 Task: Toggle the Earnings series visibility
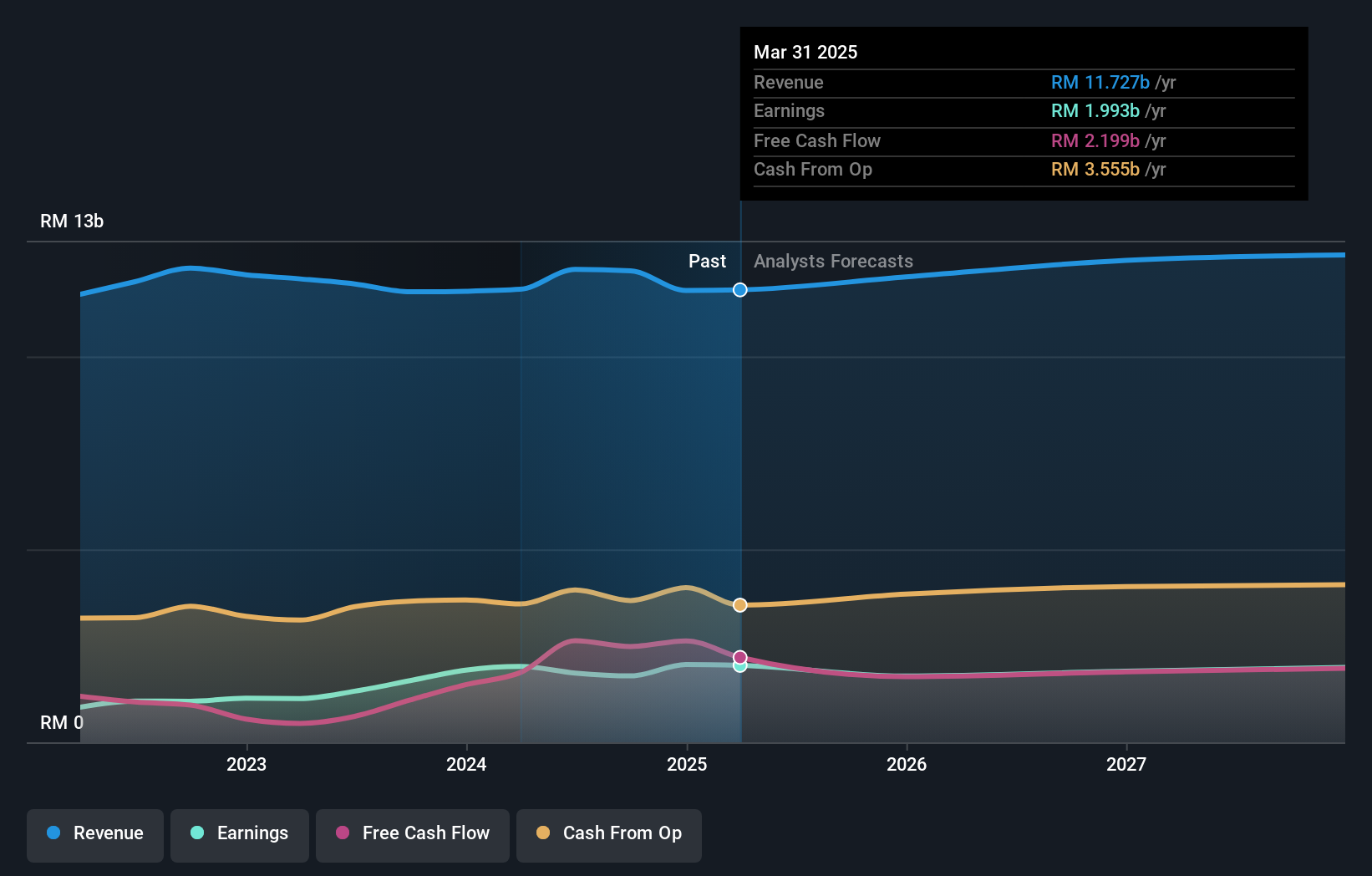(x=239, y=833)
